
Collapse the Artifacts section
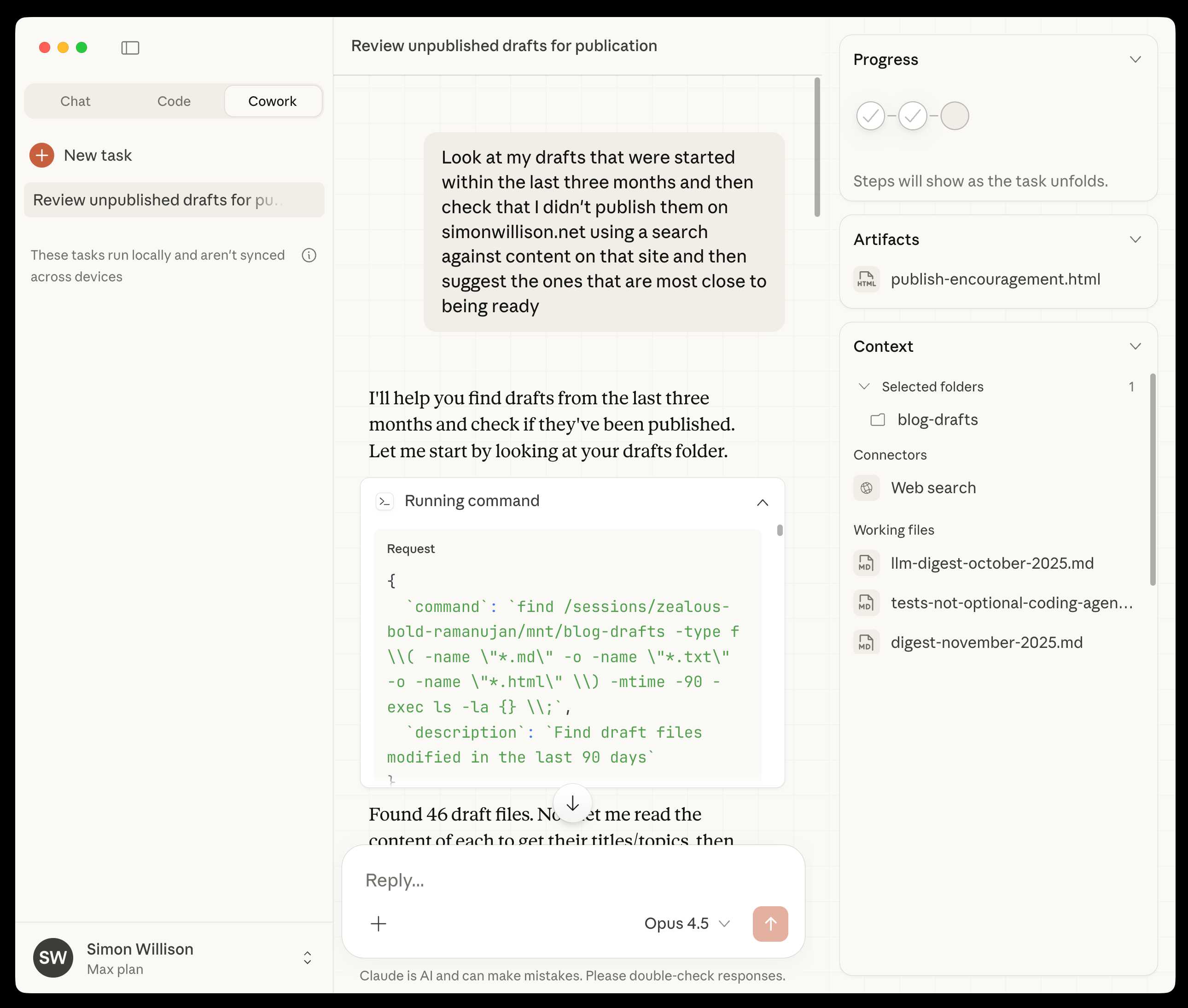[1136, 239]
